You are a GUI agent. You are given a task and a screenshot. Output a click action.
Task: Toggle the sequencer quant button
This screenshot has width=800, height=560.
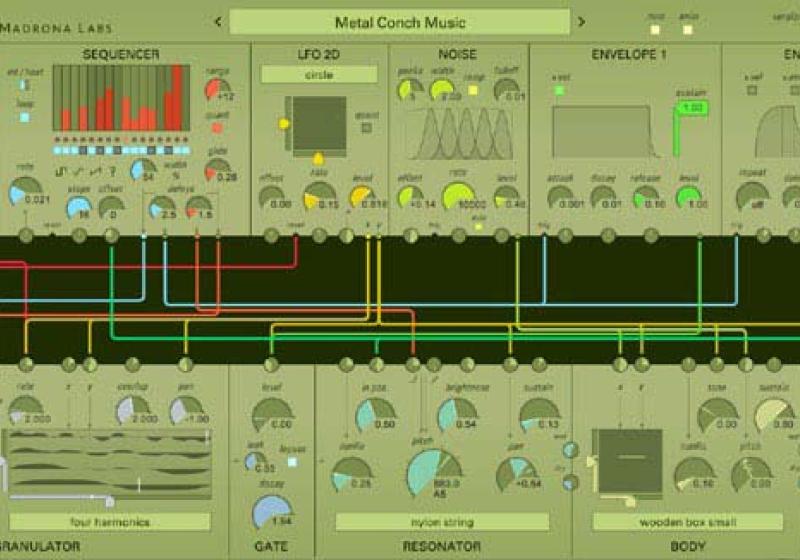pyautogui.click(x=217, y=128)
